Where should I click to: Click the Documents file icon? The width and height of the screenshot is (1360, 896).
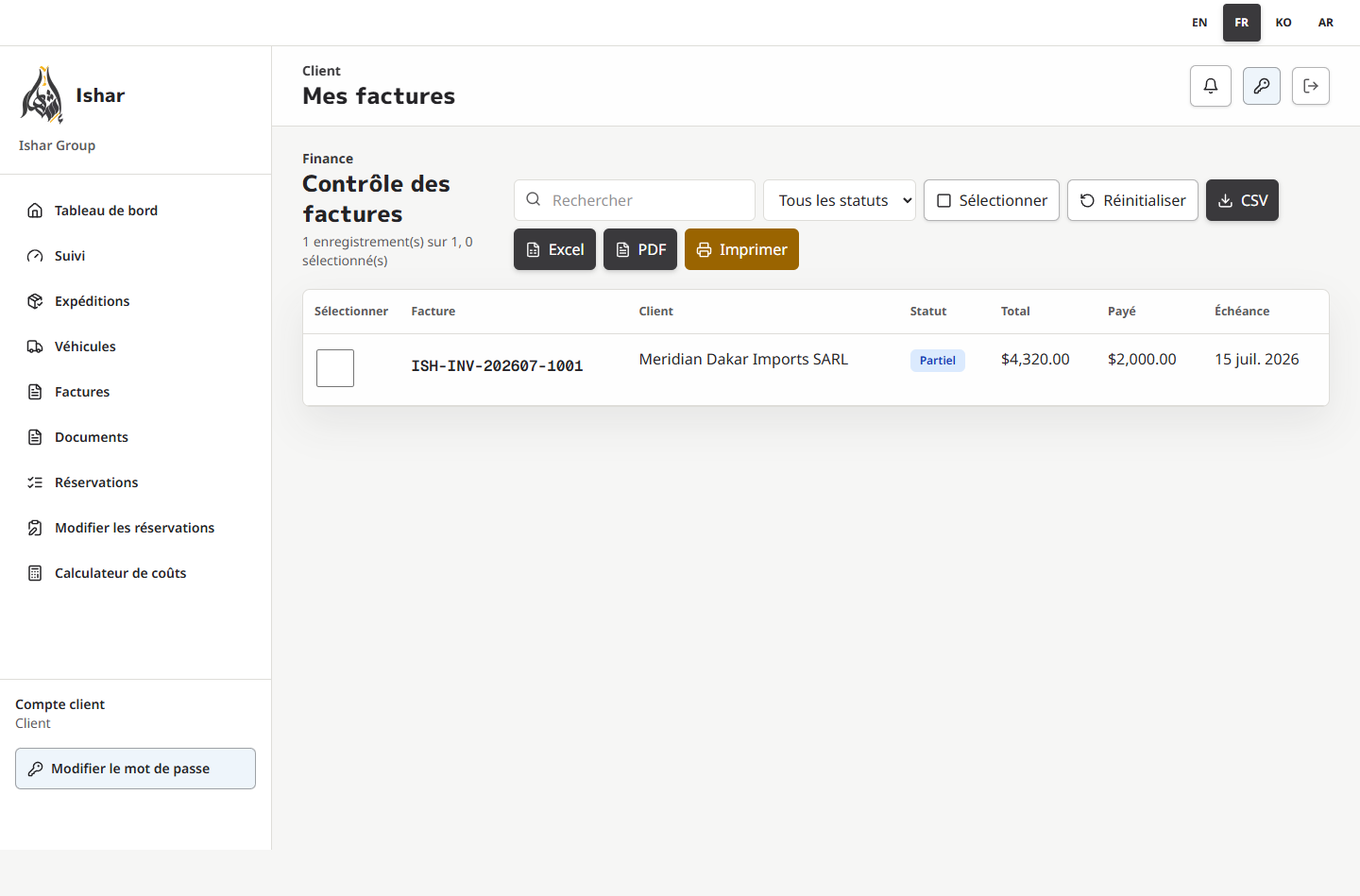click(x=35, y=437)
